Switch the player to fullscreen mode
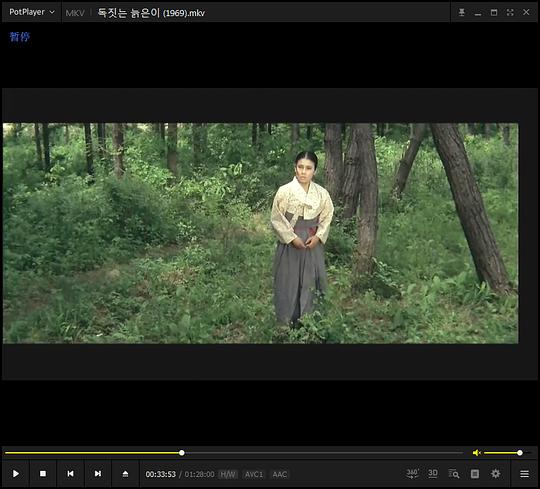540x489 pixels. point(510,12)
